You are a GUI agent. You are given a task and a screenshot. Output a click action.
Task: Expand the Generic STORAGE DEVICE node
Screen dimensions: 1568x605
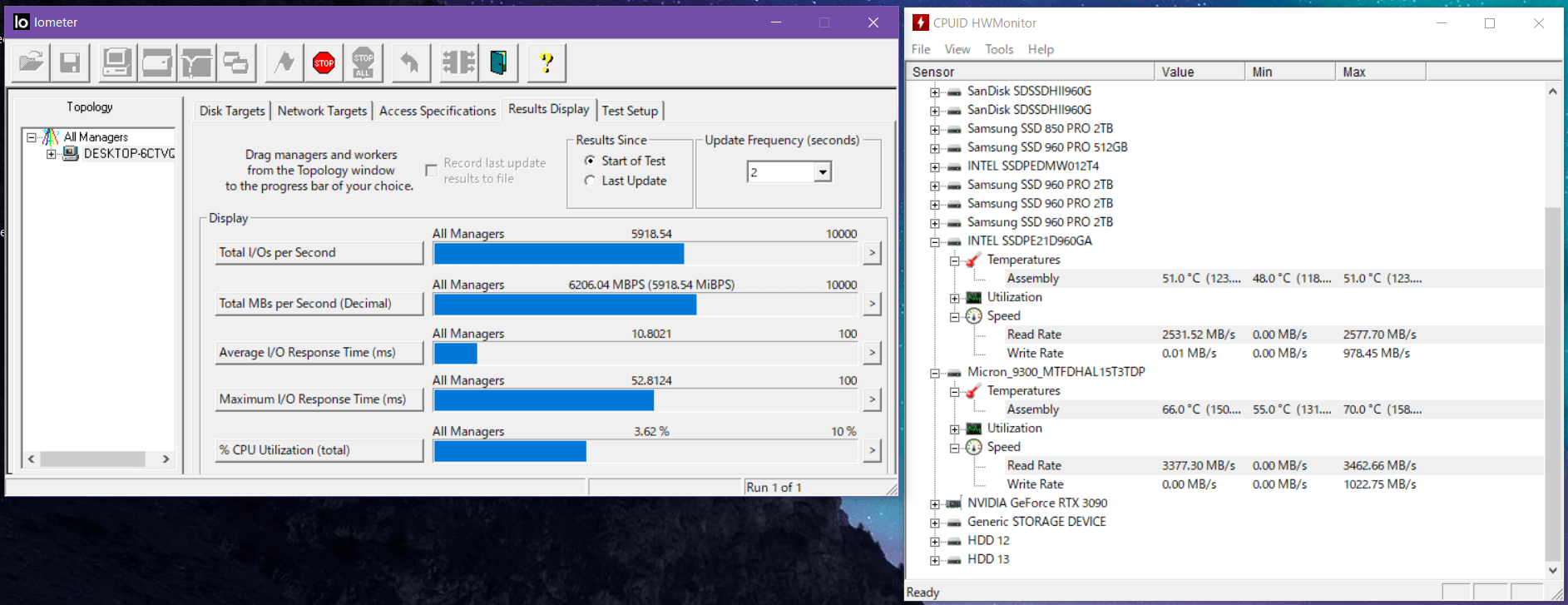pos(935,523)
